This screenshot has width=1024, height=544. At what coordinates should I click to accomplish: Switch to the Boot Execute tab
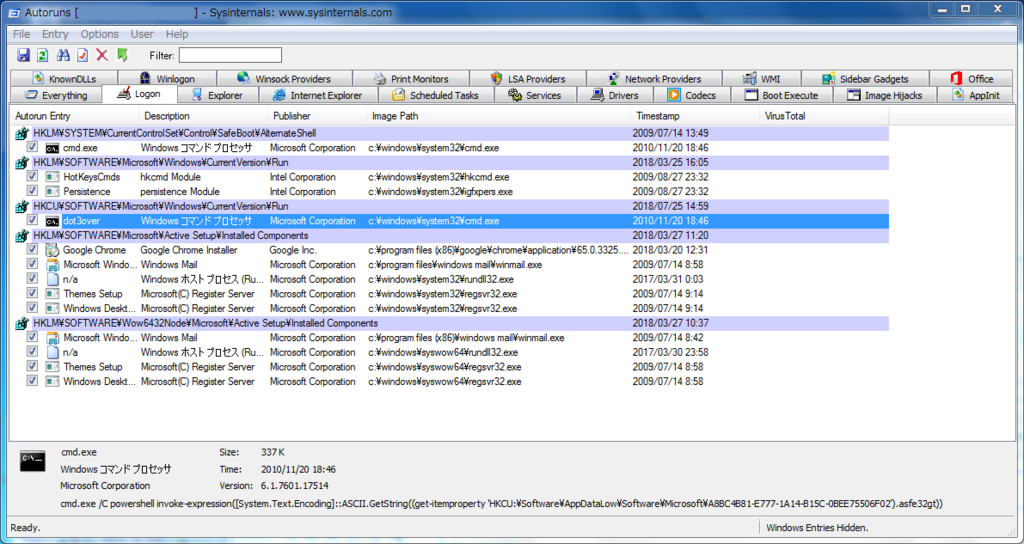click(x=782, y=95)
